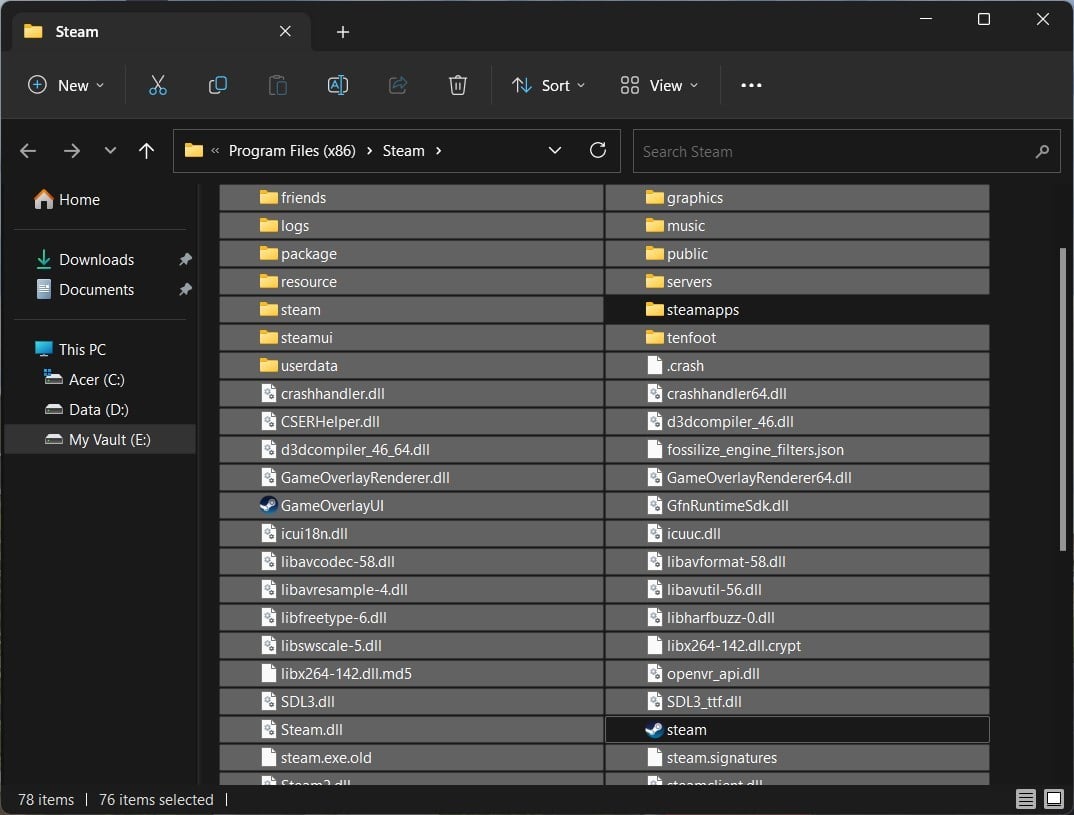Viewport: 1074px width, 815px height.
Task: Click the Share icon in toolbar
Action: [x=398, y=85]
